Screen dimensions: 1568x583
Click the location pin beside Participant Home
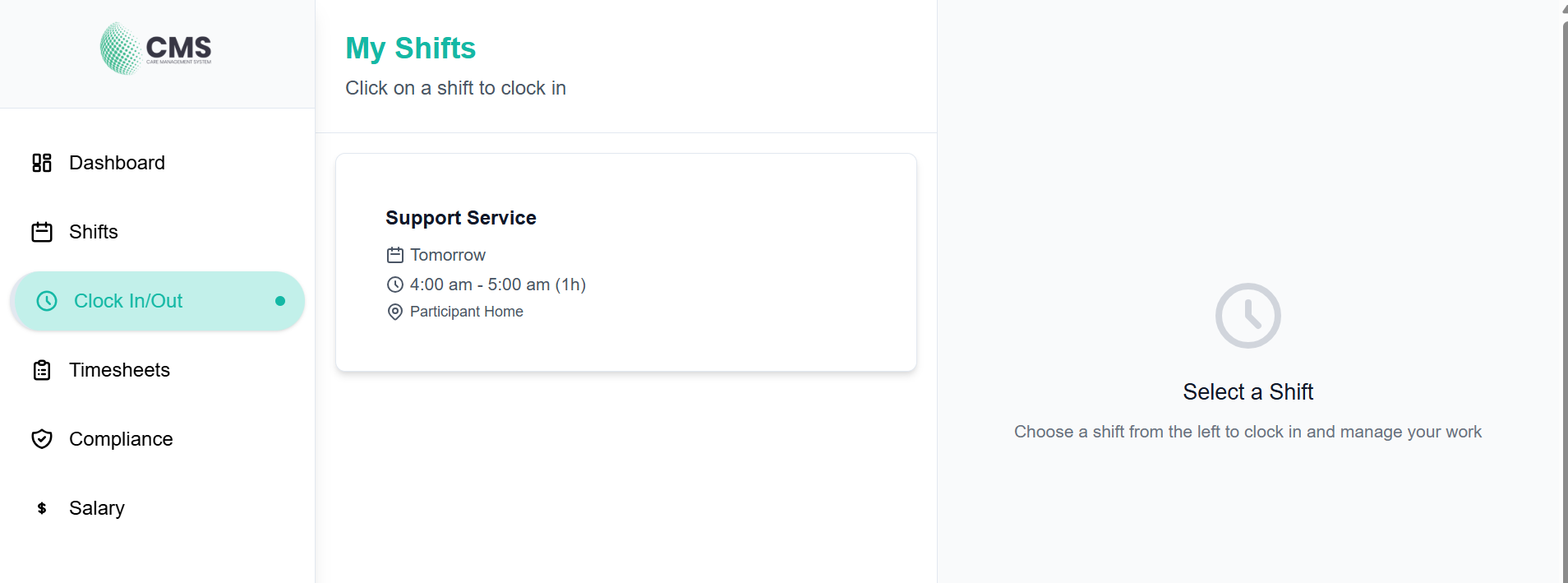[x=394, y=312]
